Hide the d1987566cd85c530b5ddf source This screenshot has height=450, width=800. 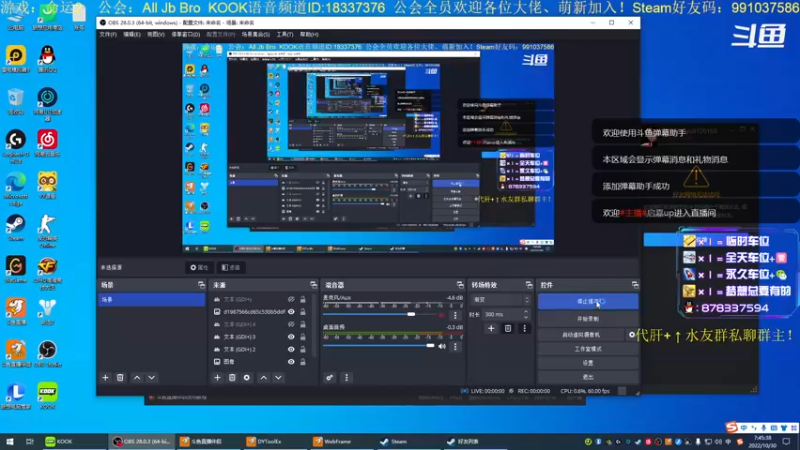291,312
